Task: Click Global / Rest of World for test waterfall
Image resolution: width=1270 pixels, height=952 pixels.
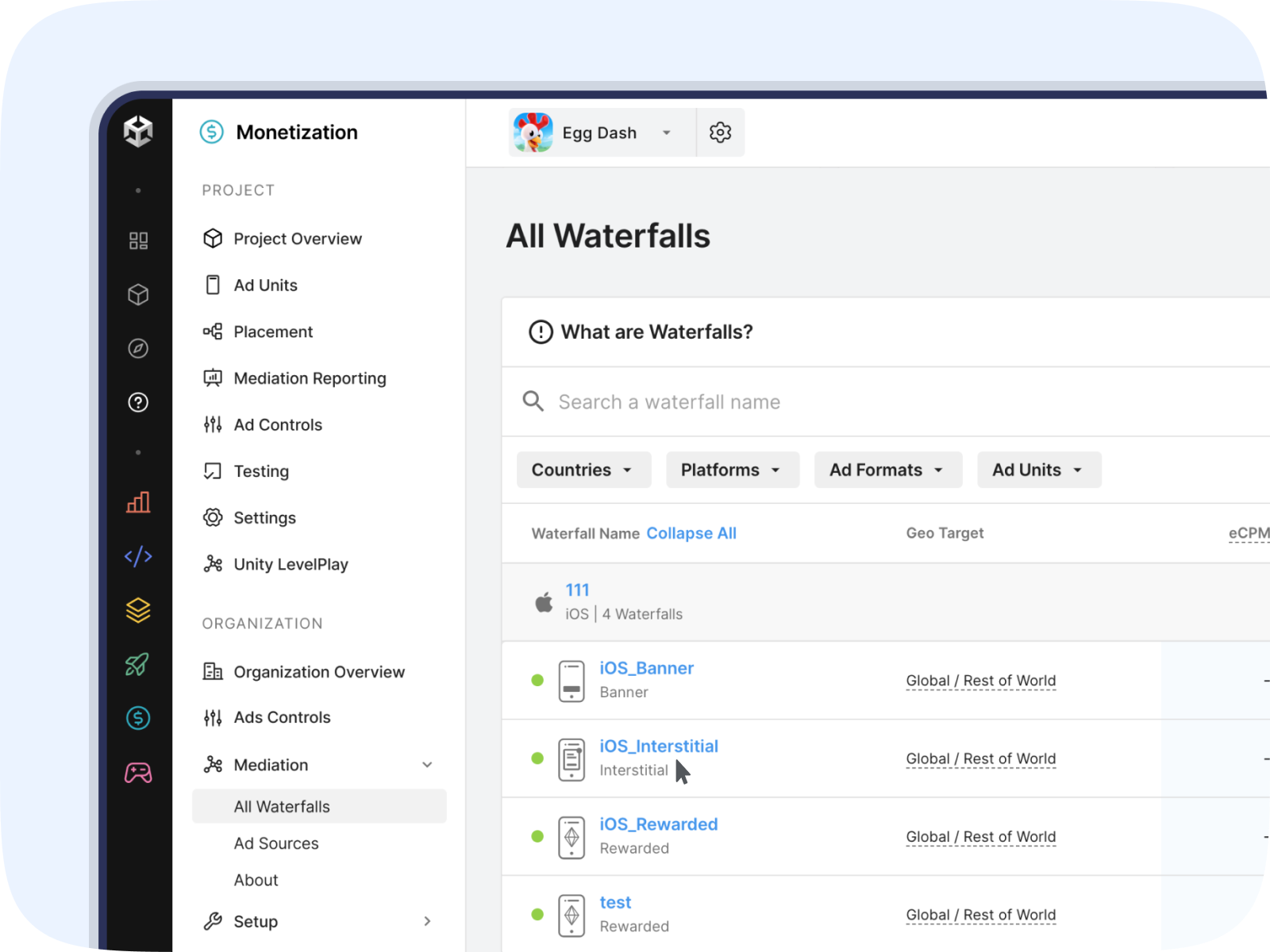Action: 981,915
